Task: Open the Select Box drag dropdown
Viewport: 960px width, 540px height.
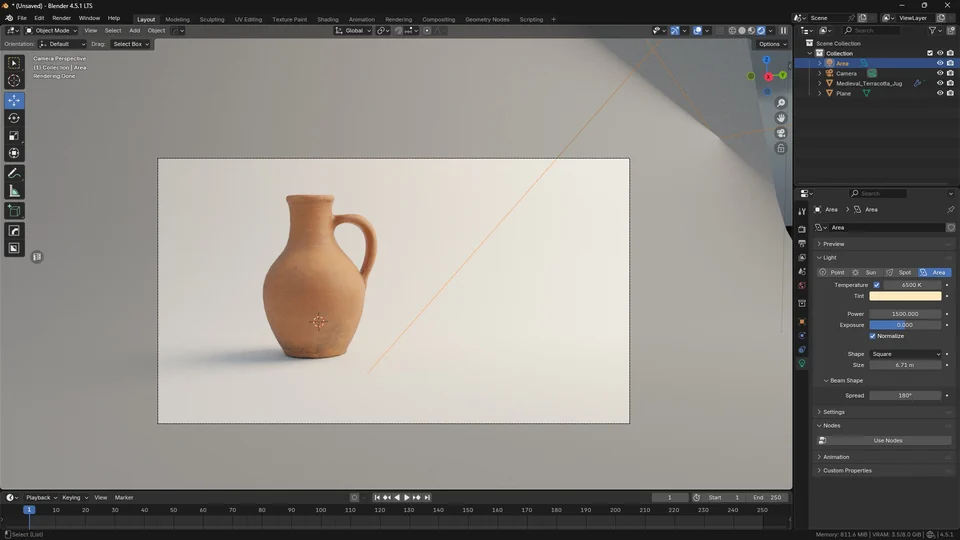Action: click(x=131, y=44)
